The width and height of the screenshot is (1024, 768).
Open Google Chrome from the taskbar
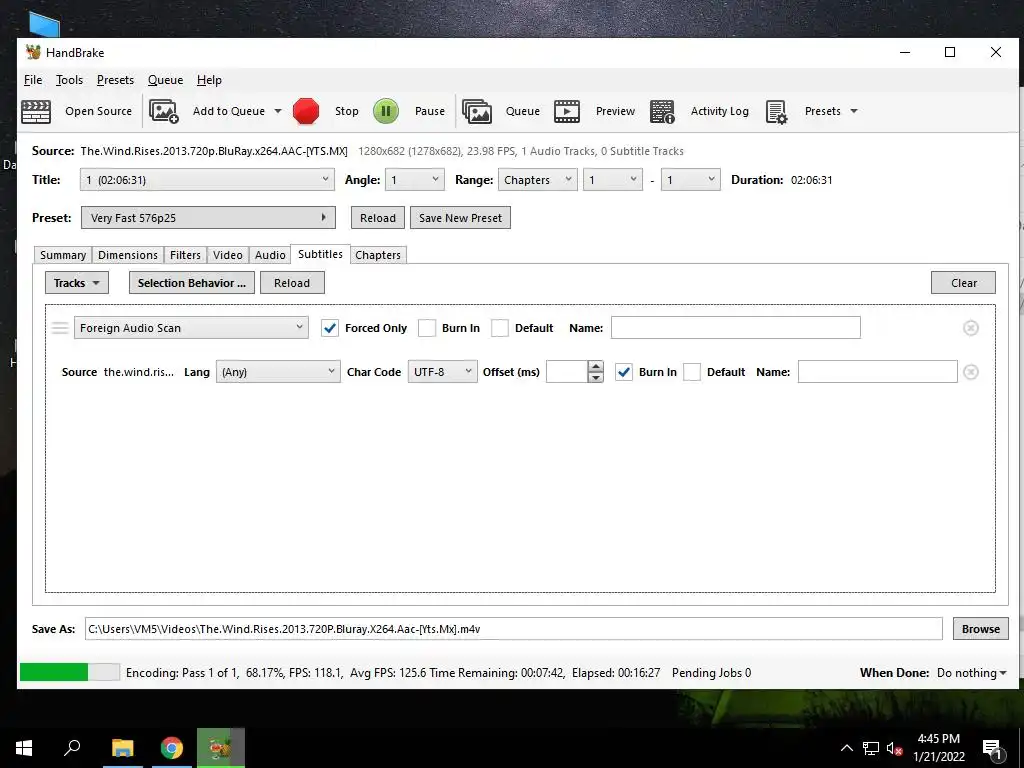coord(172,748)
